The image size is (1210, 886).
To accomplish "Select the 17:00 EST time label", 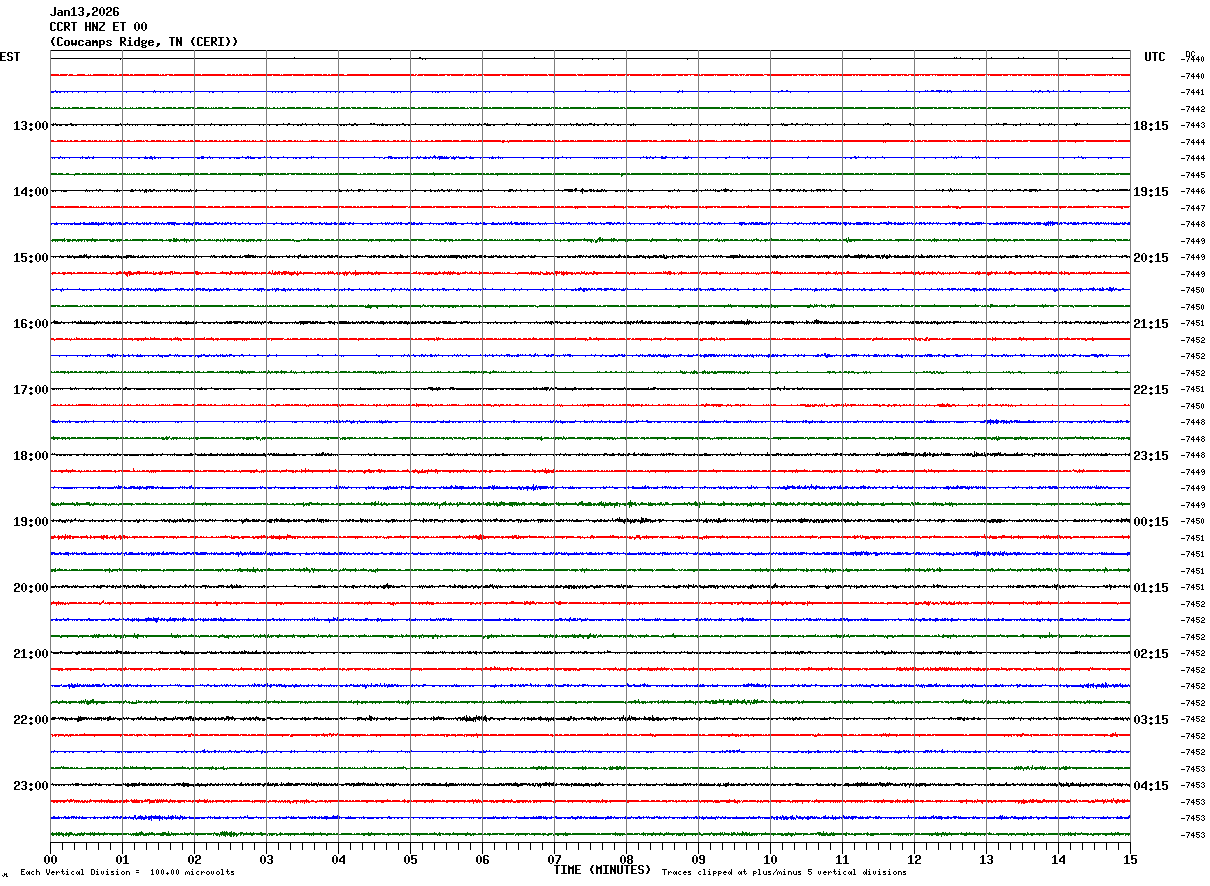I will pyautogui.click(x=31, y=390).
